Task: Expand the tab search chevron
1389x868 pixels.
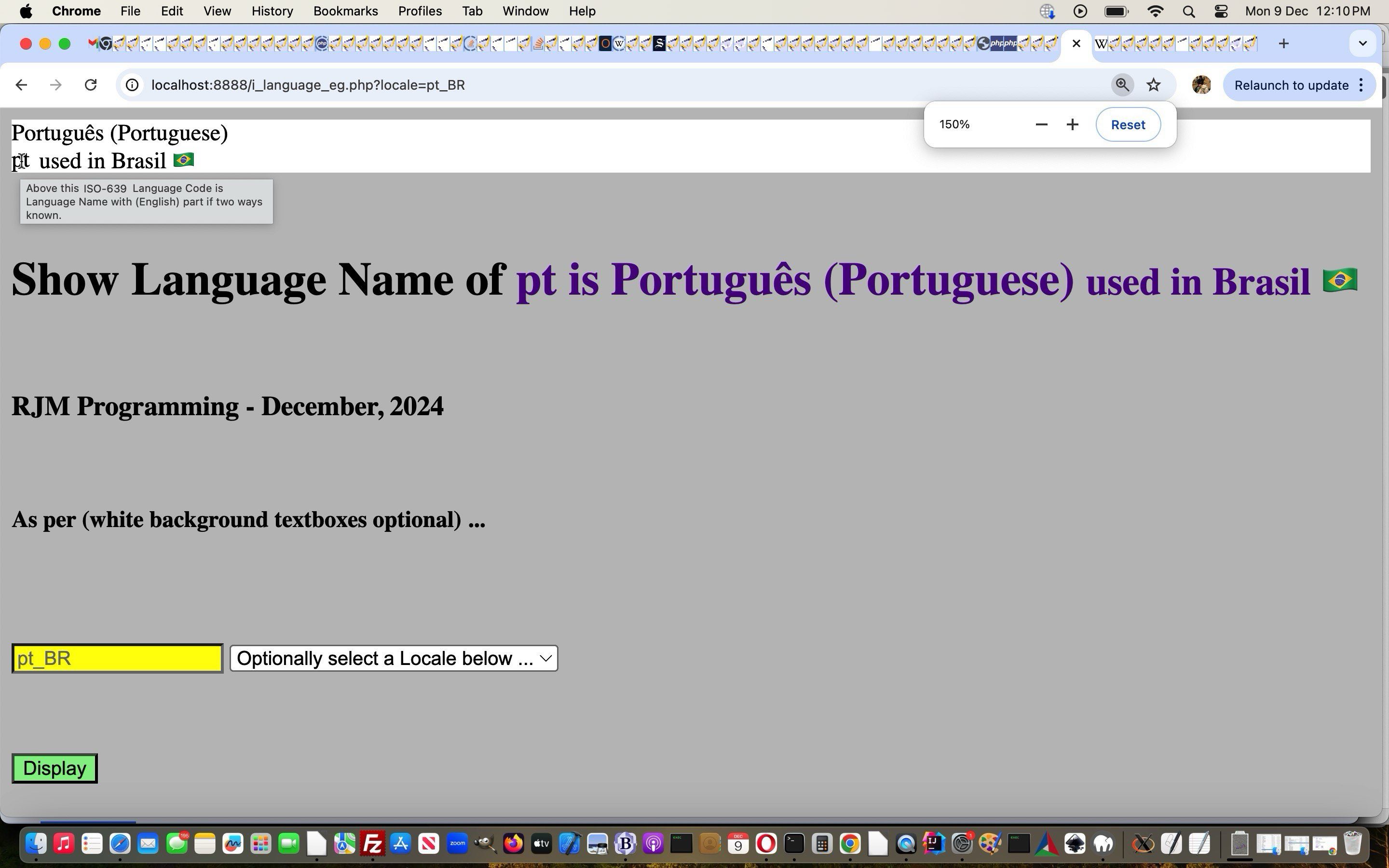Action: pyautogui.click(x=1362, y=43)
